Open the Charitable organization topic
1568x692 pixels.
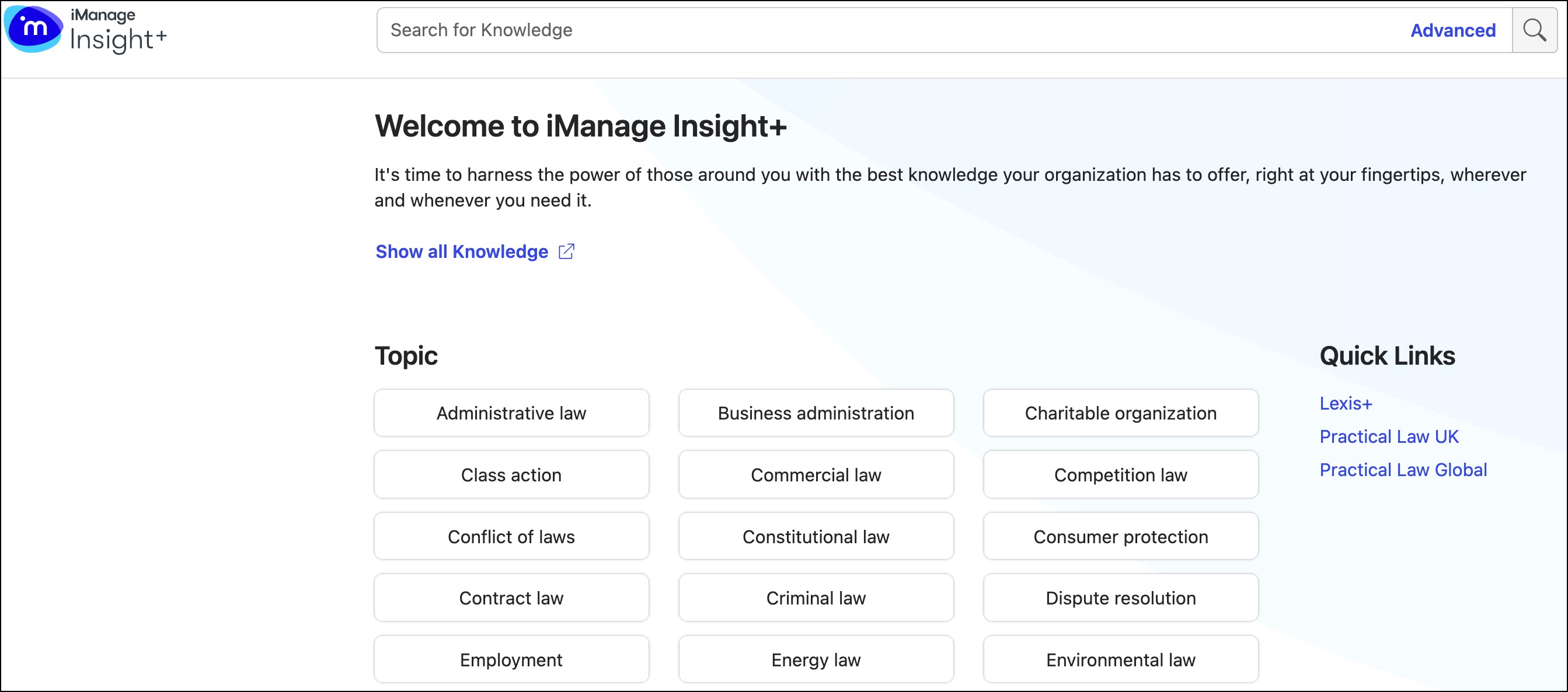[x=1120, y=413]
